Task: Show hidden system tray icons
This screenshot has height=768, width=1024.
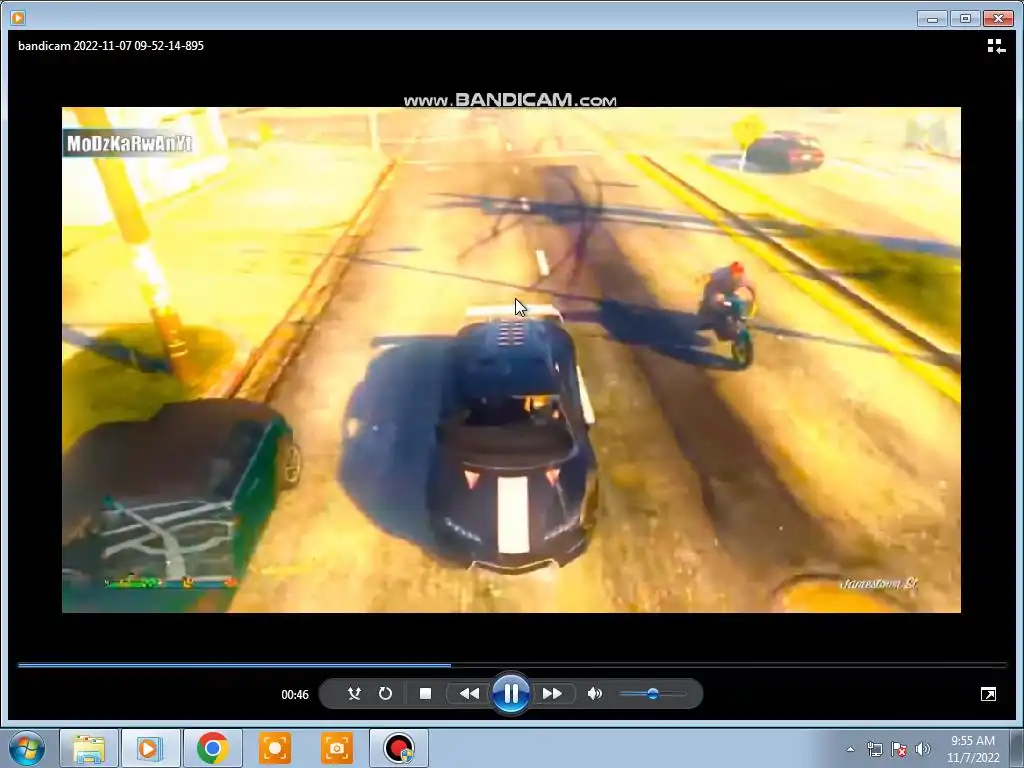Action: (850, 749)
